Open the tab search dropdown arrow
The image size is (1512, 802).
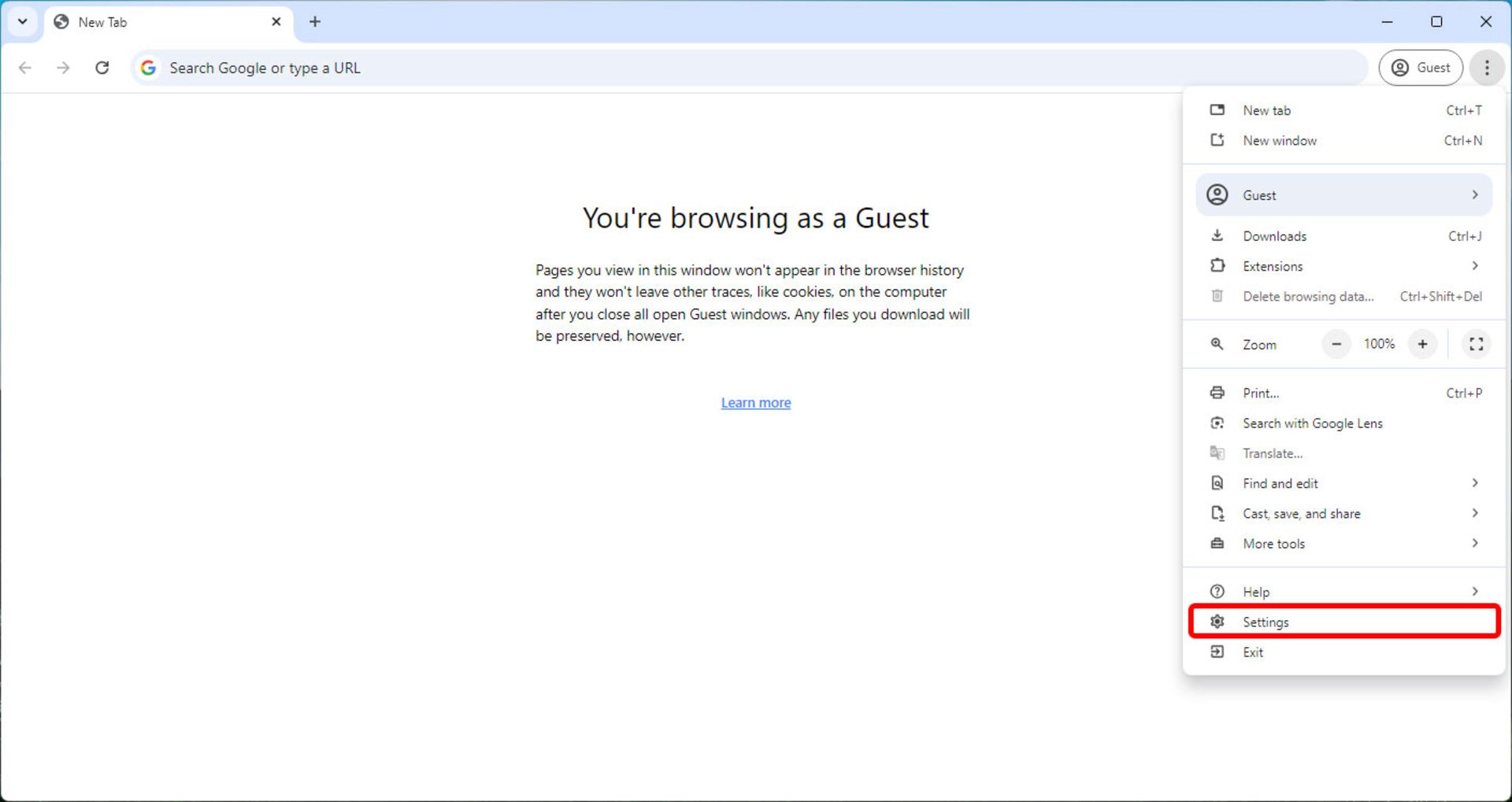[x=23, y=22]
